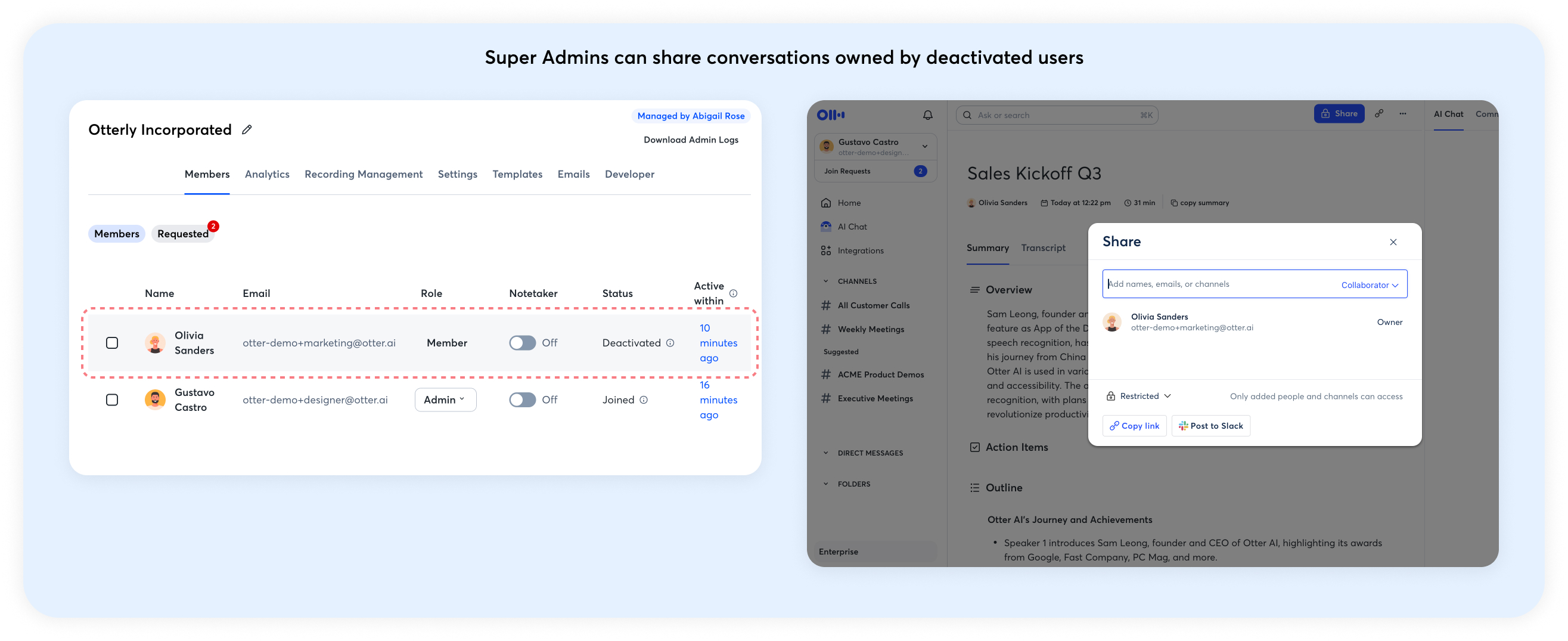Click the blue Share button
The image size is (1568, 641).
pyautogui.click(x=1339, y=114)
